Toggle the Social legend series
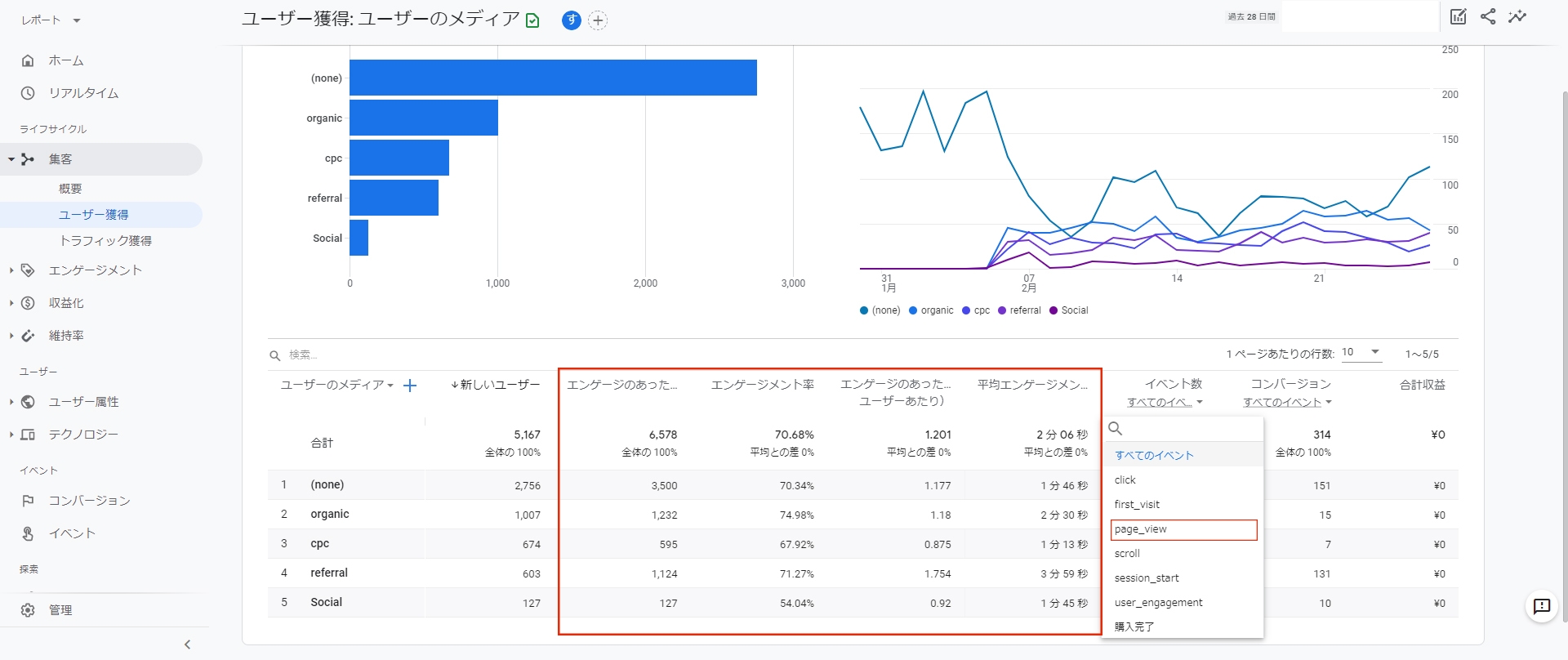 tap(1069, 310)
